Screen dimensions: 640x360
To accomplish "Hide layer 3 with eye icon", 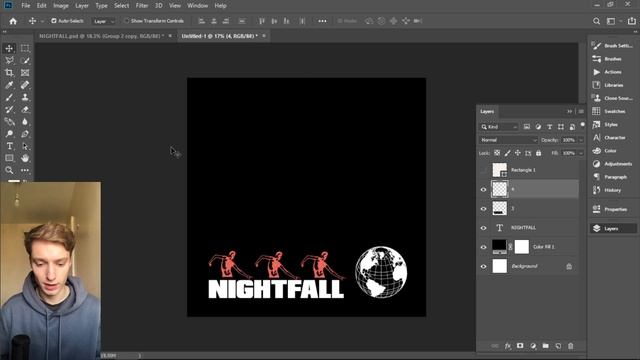I will [x=484, y=209].
